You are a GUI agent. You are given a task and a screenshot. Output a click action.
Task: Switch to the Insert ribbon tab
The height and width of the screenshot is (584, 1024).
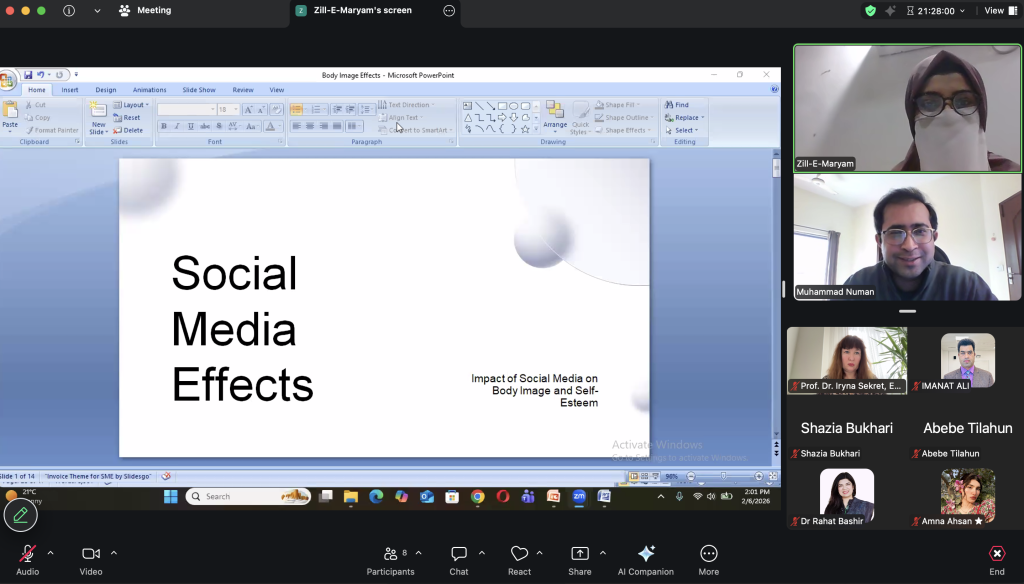point(70,90)
